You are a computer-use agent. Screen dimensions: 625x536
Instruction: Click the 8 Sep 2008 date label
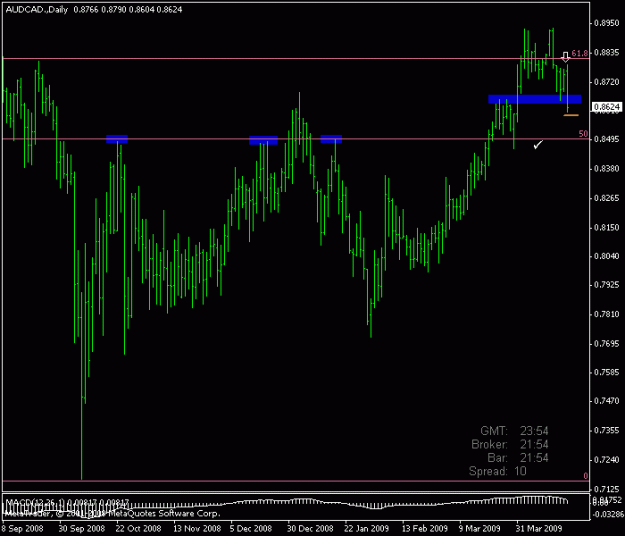22,528
